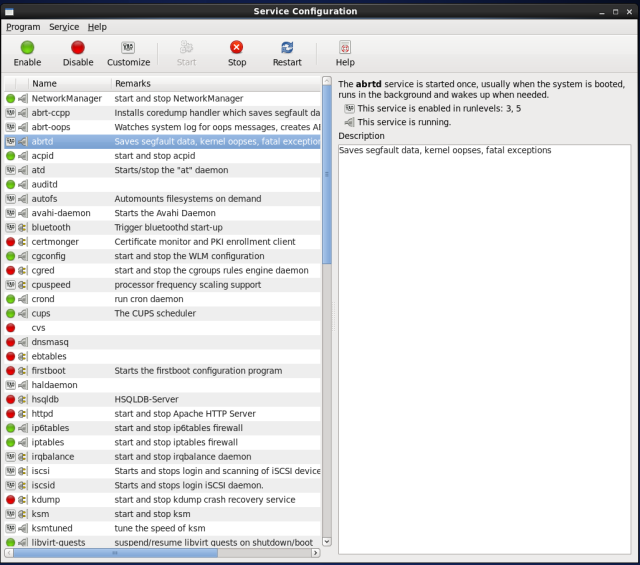The width and height of the screenshot is (640, 565).
Task: Click the running-state icon beside abrt-ccpp
Action: 23,113
